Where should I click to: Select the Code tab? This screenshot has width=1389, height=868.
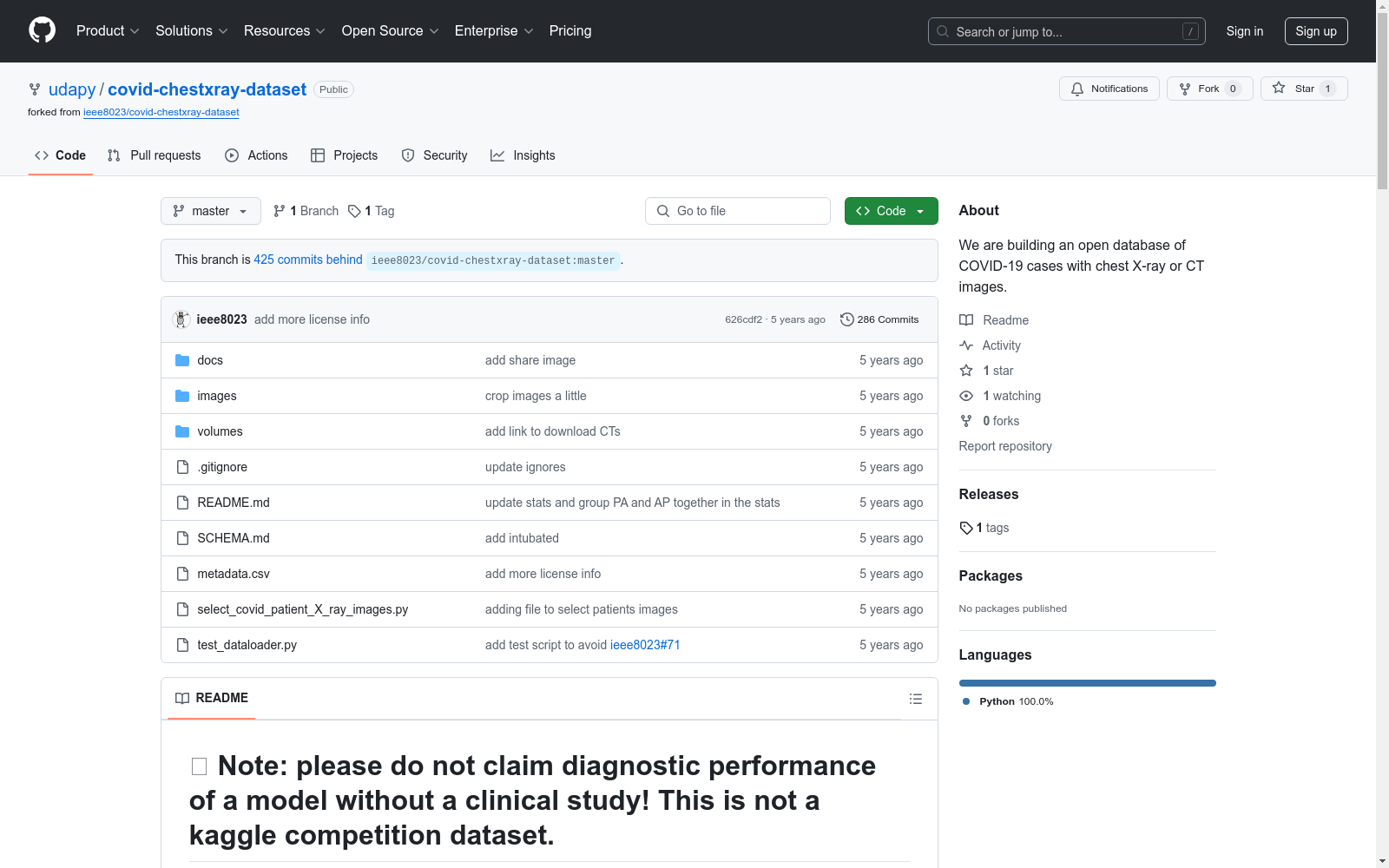[x=61, y=155]
